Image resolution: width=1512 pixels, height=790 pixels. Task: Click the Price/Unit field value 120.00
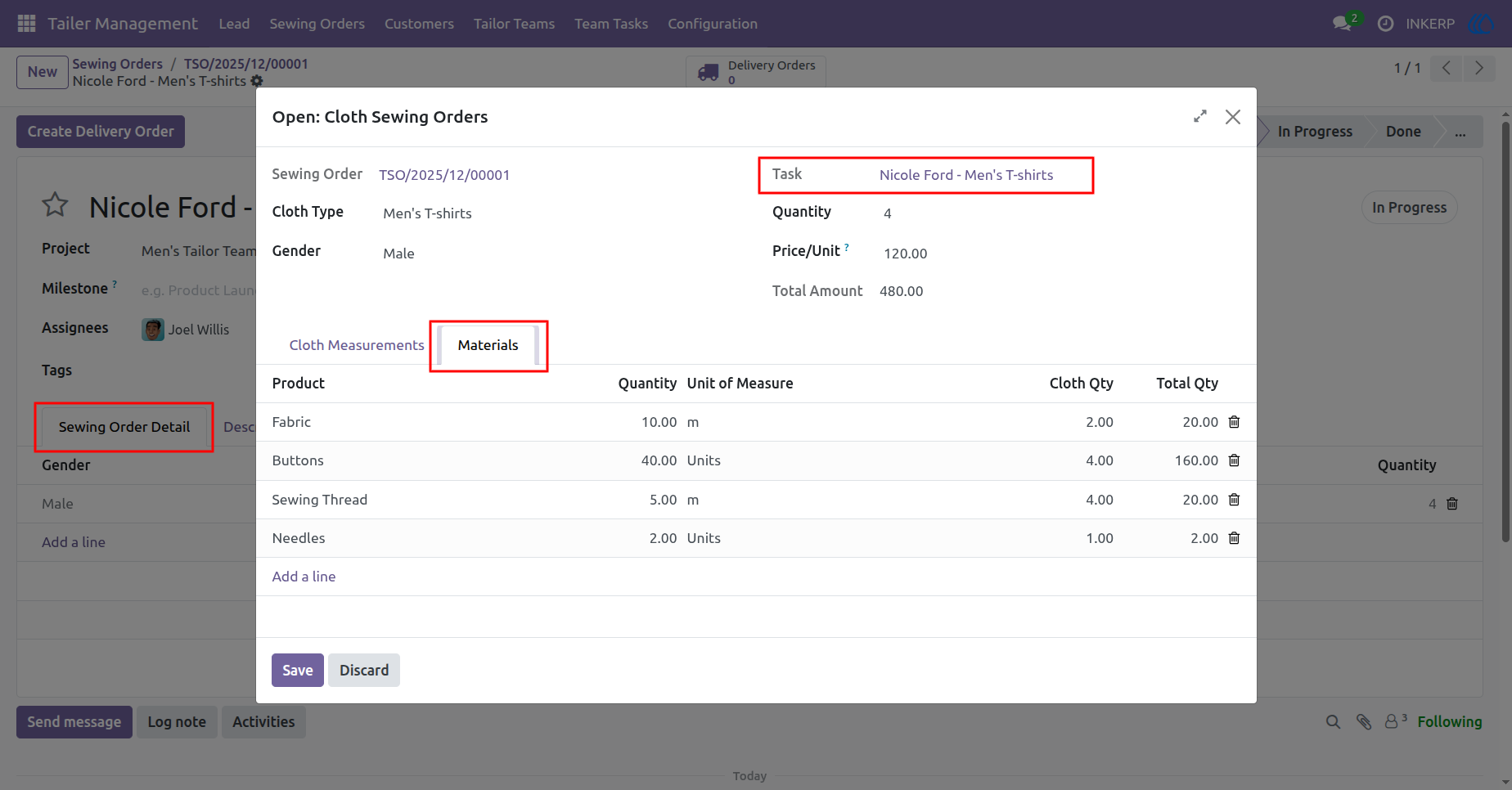(x=905, y=254)
